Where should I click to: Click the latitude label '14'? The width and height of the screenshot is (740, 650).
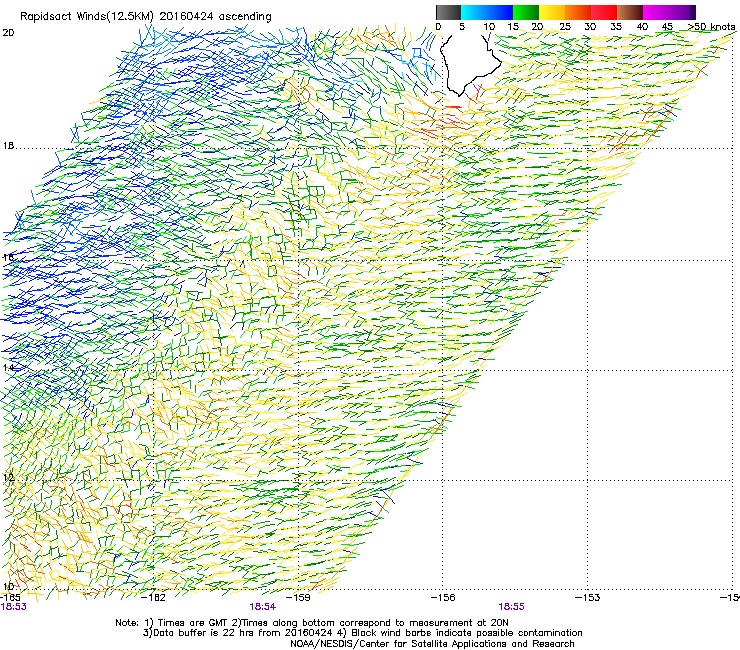pos(8,367)
